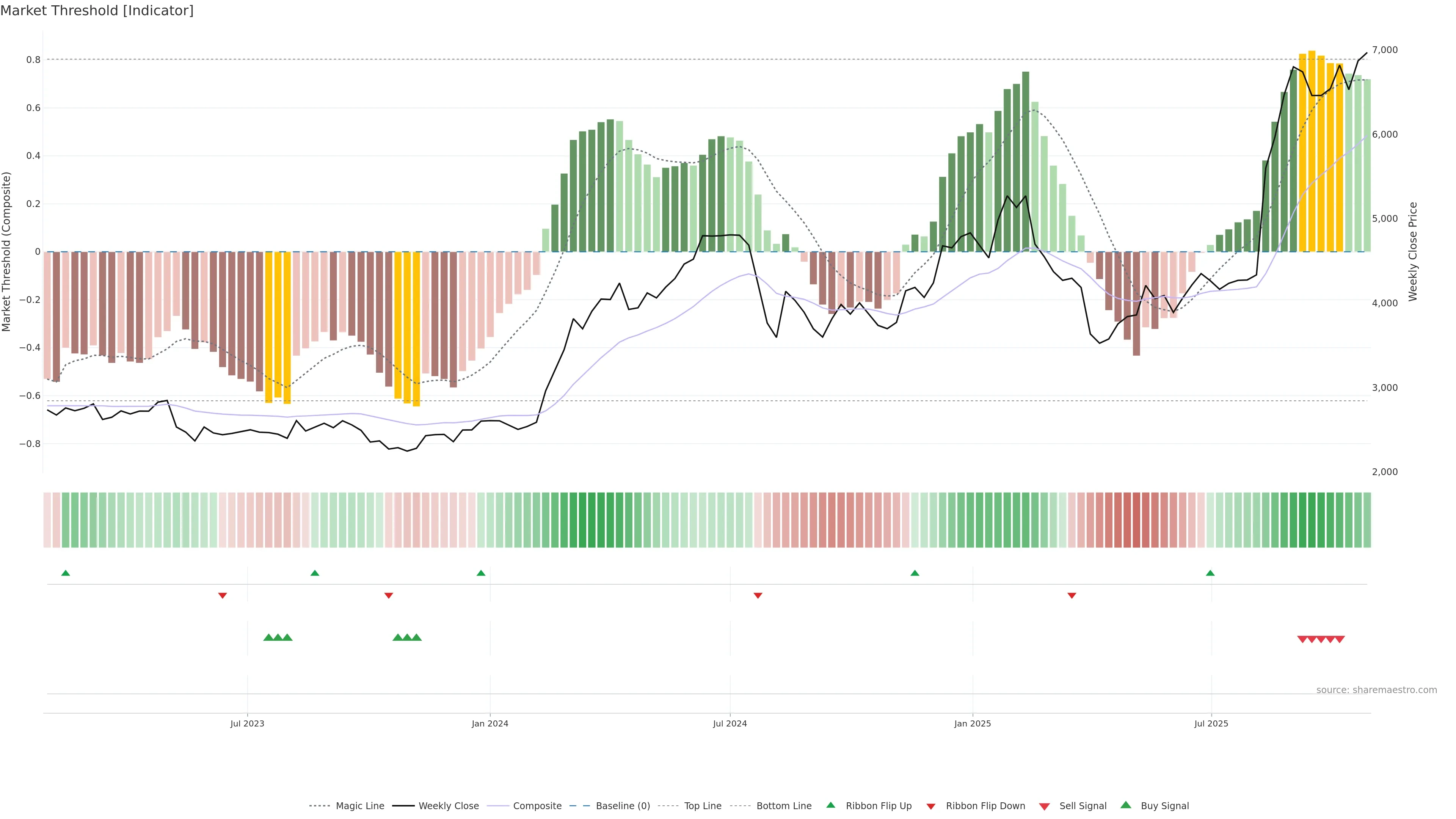Click the Jan 2025 x-axis label
The image size is (1456, 819).
tap(972, 723)
